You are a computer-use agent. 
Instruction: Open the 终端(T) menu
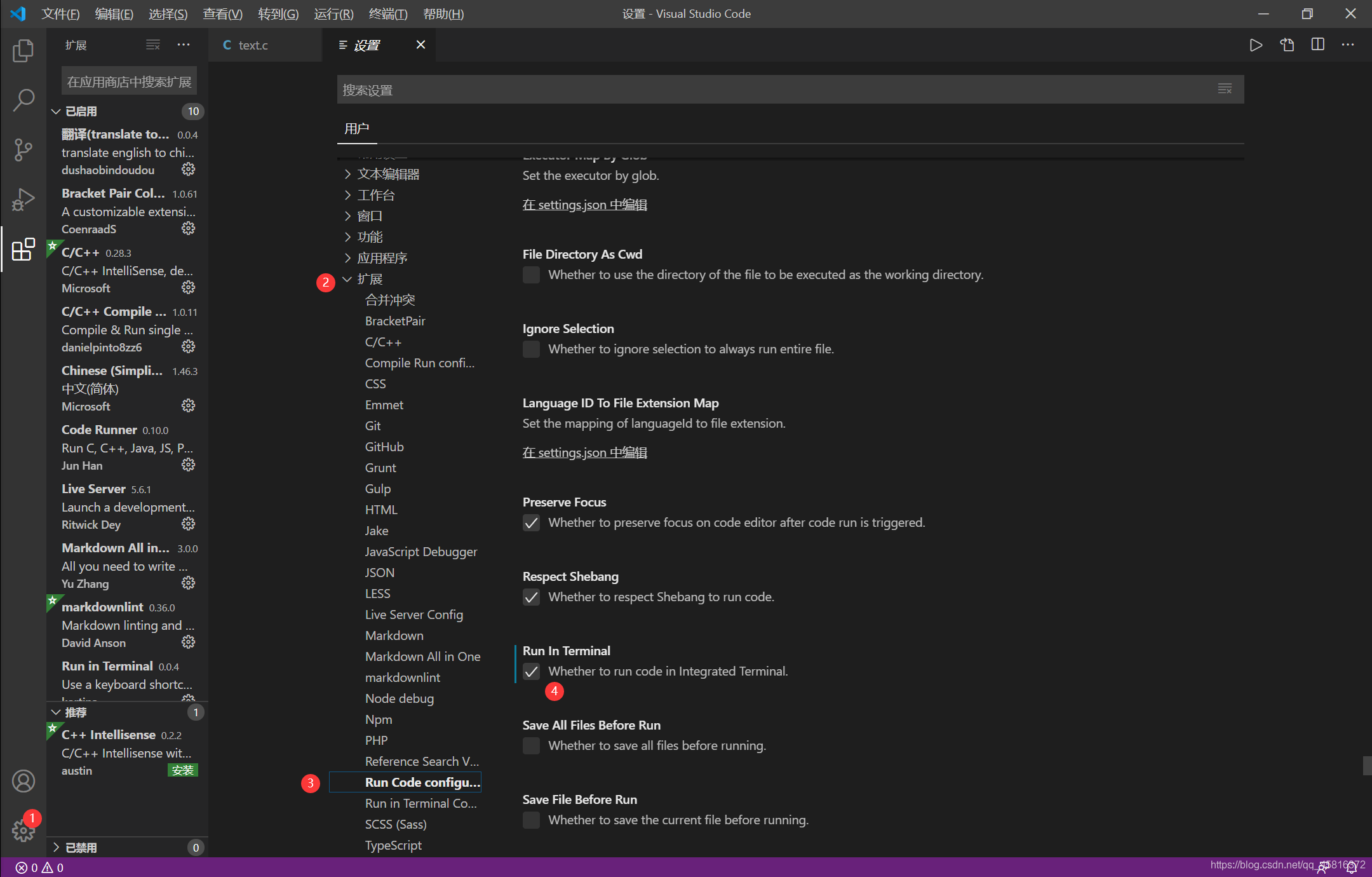tap(388, 14)
